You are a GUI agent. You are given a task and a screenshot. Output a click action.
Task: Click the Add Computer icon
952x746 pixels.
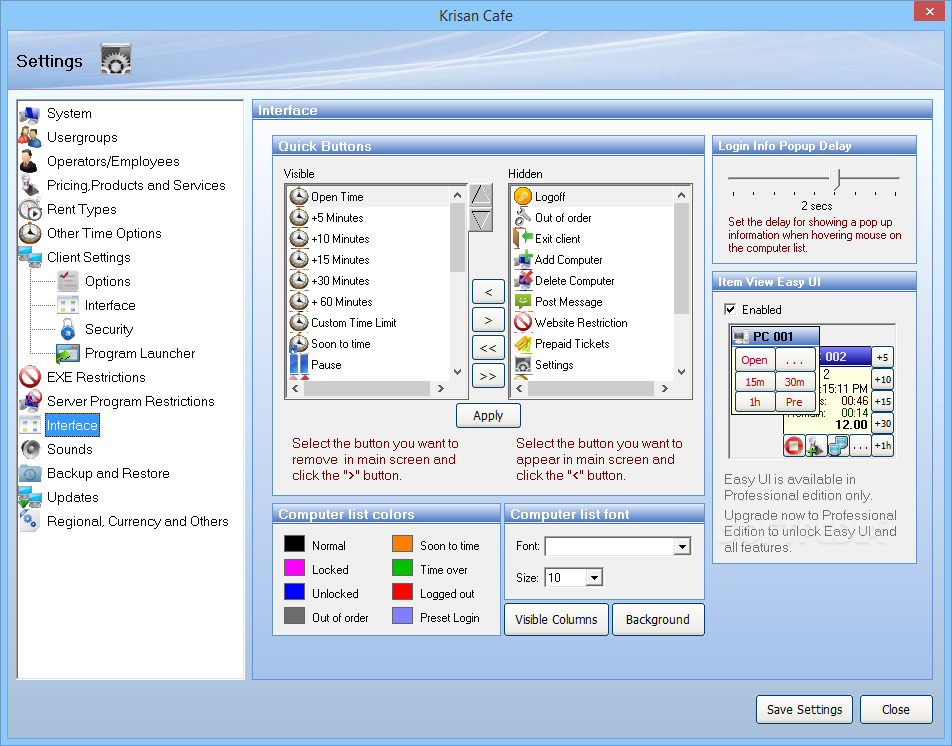pyautogui.click(x=523, y=260)
